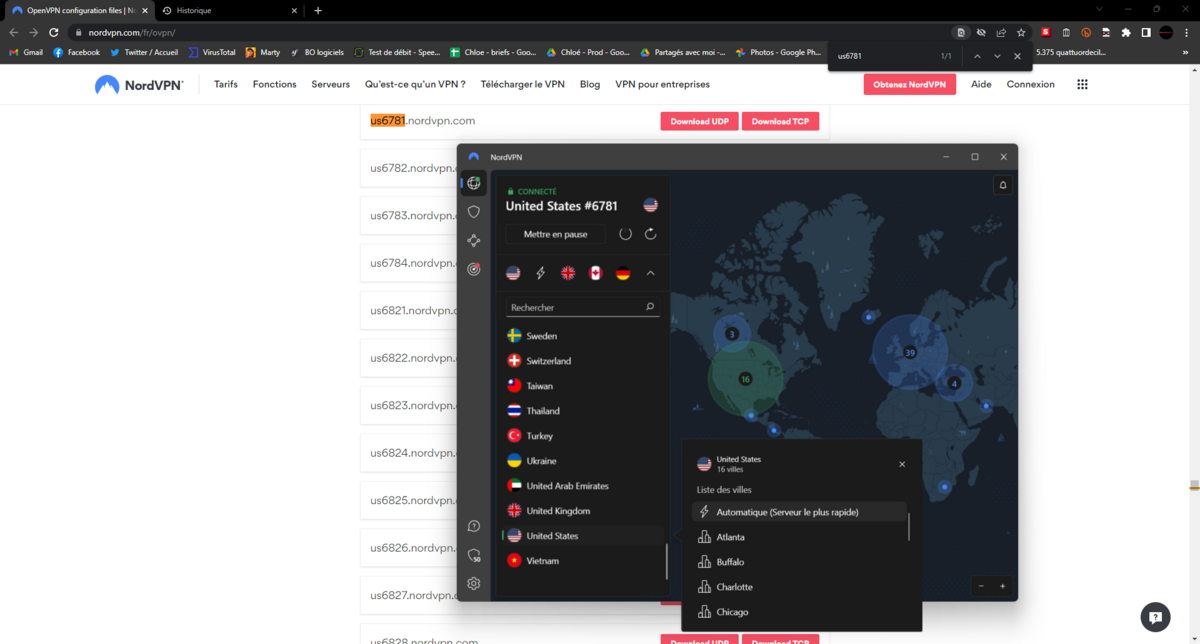Choose Automatique (Serveur le plus rapide)
1200x644 pixels.
click(799, 512)
